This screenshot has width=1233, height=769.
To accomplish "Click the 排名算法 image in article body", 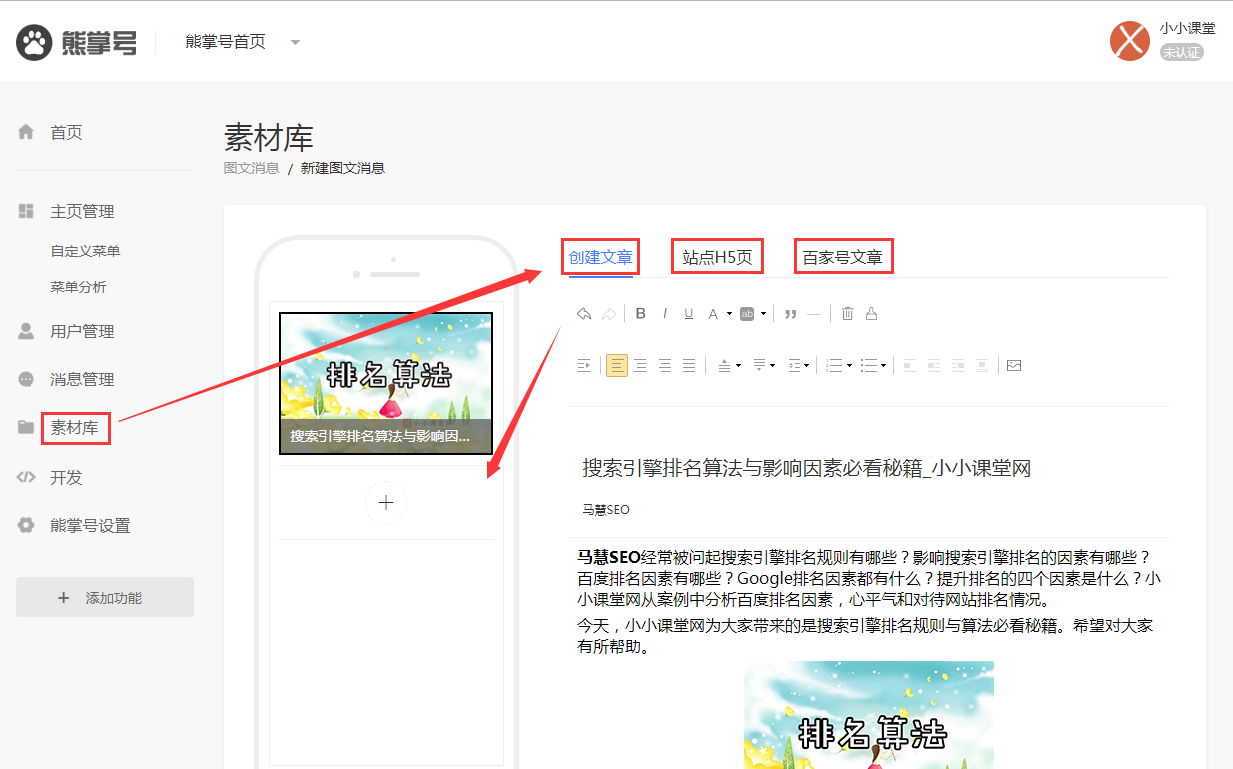I will click(x=868, y=715).
